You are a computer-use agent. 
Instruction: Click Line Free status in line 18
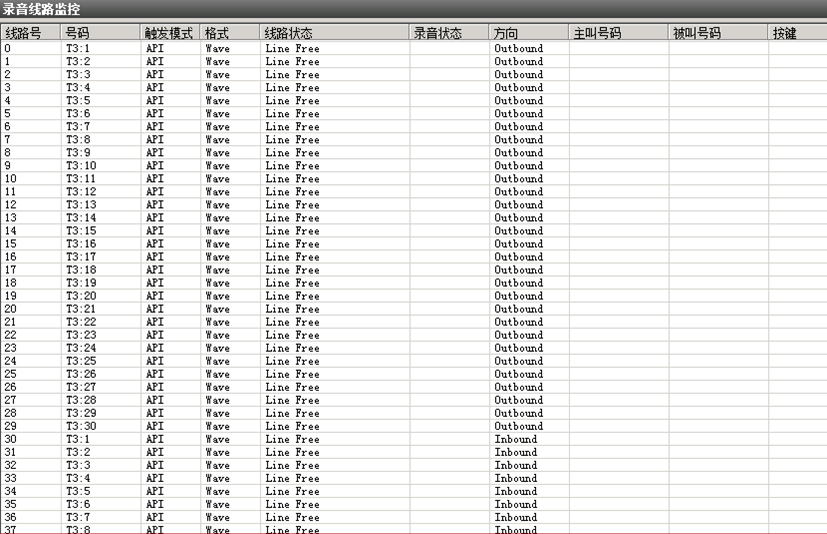(292, 283)
